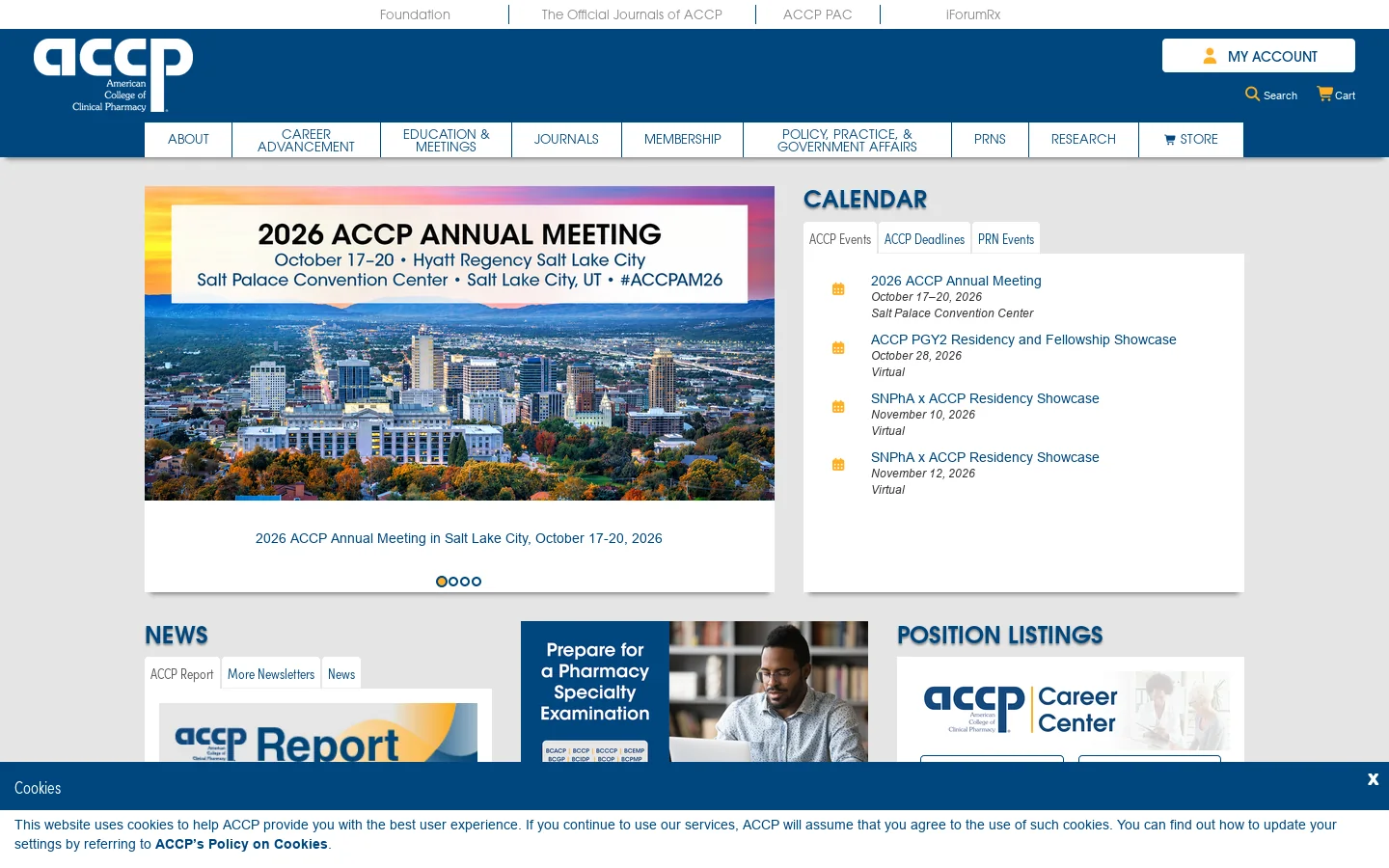This screenshot has width=1389, height=868.
Task: Select the News tab
Action: (x=341, y=673)
